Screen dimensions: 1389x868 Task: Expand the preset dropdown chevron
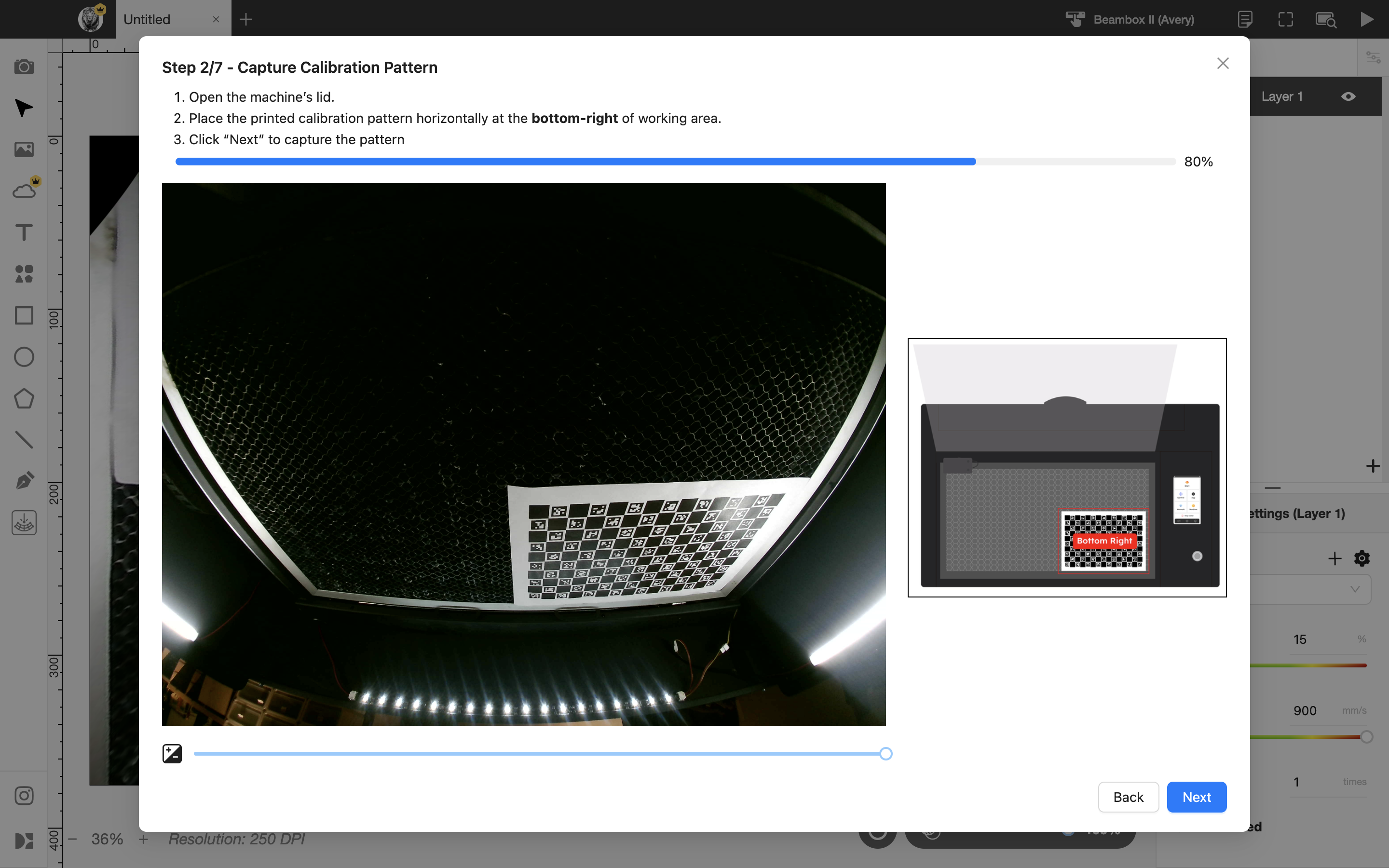(x=1355, y=589)
